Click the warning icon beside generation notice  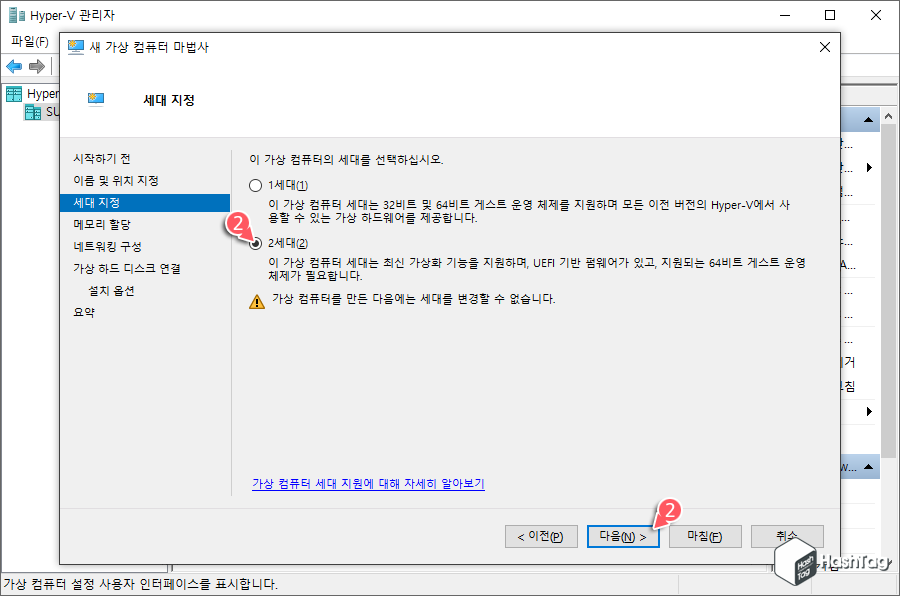[x=257, y=301]
